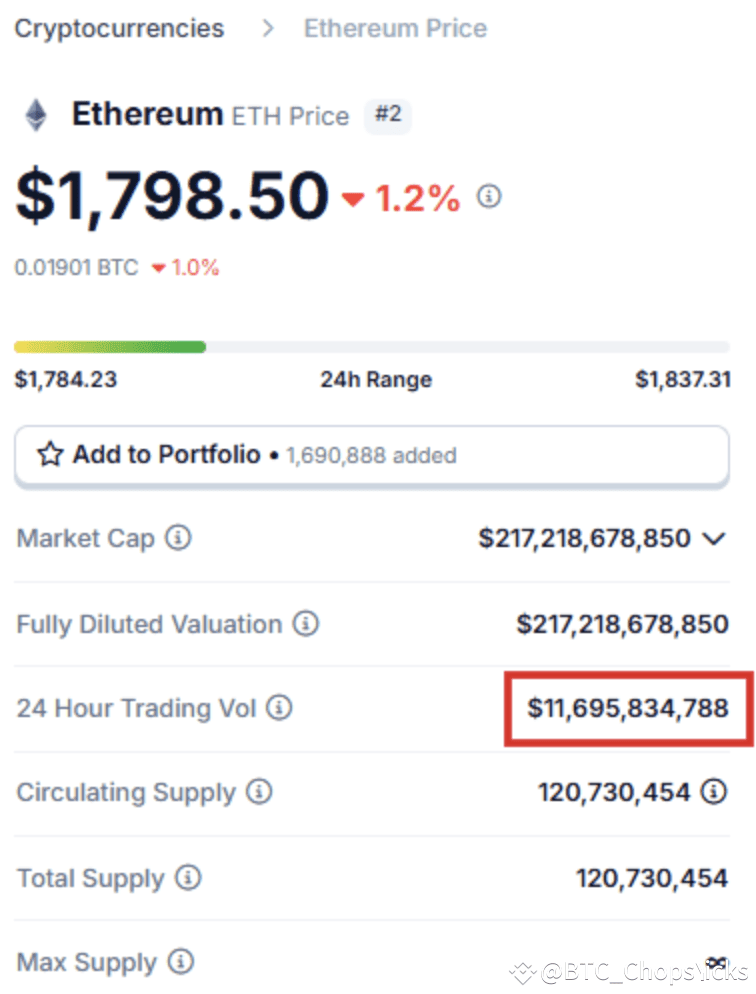Click the Total Supply info icon
The image size is (756, 994).
coord(187,879)
